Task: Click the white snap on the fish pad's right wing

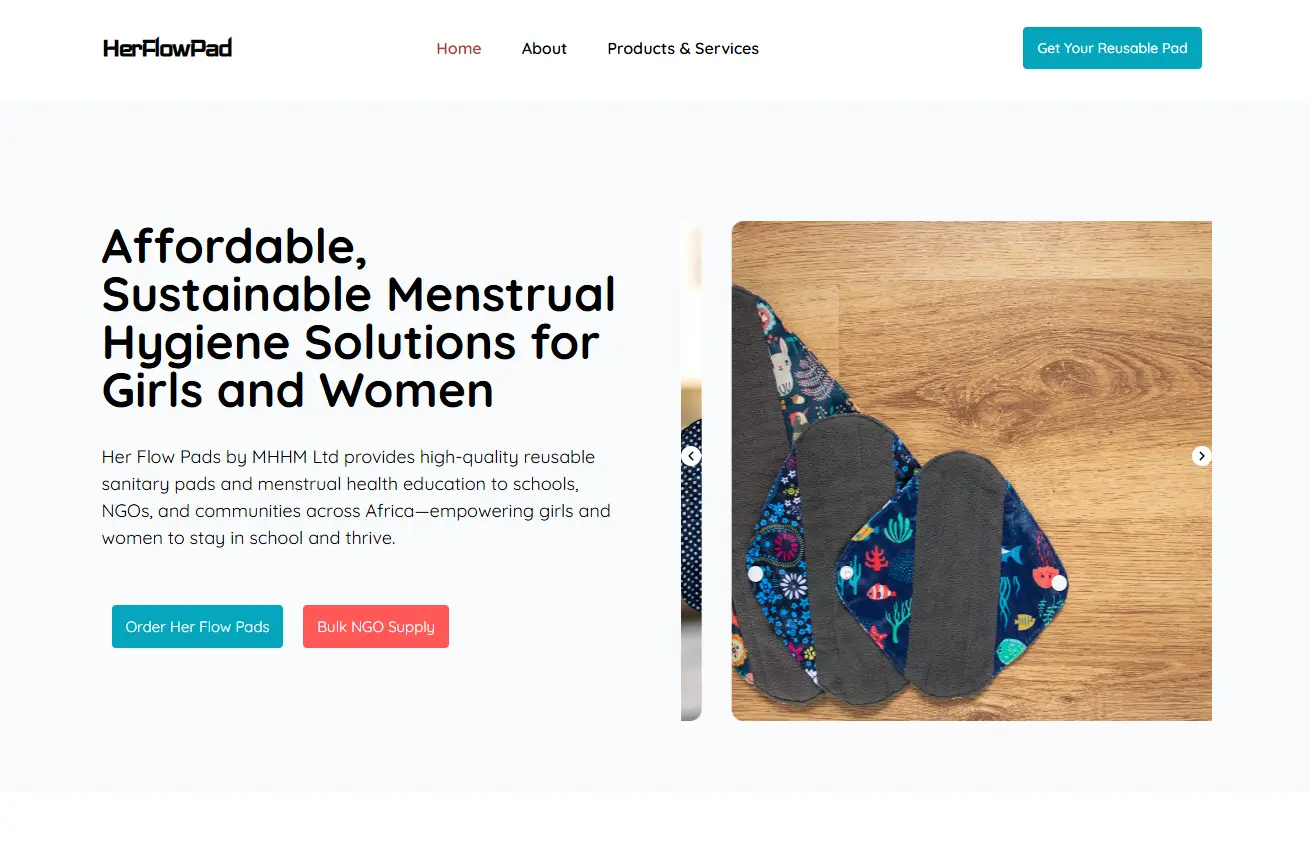Action: [1059, 583]
